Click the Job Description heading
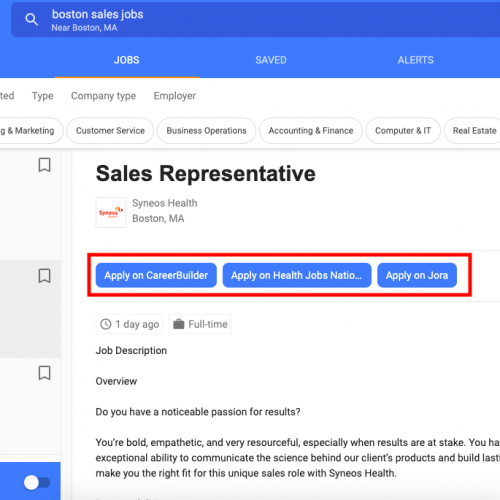The height and width of the screenshot is (500, 500). (x=131, y=351)
